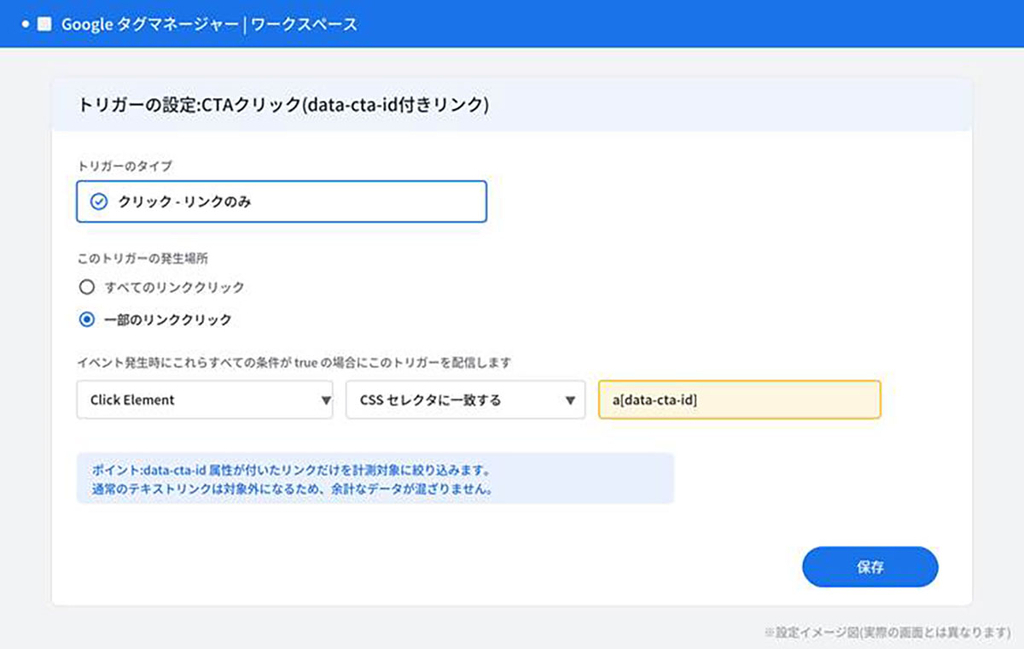Select 一部のリンククリック radio button
The width and height of the screenshot is (1024, 649).
87,320
